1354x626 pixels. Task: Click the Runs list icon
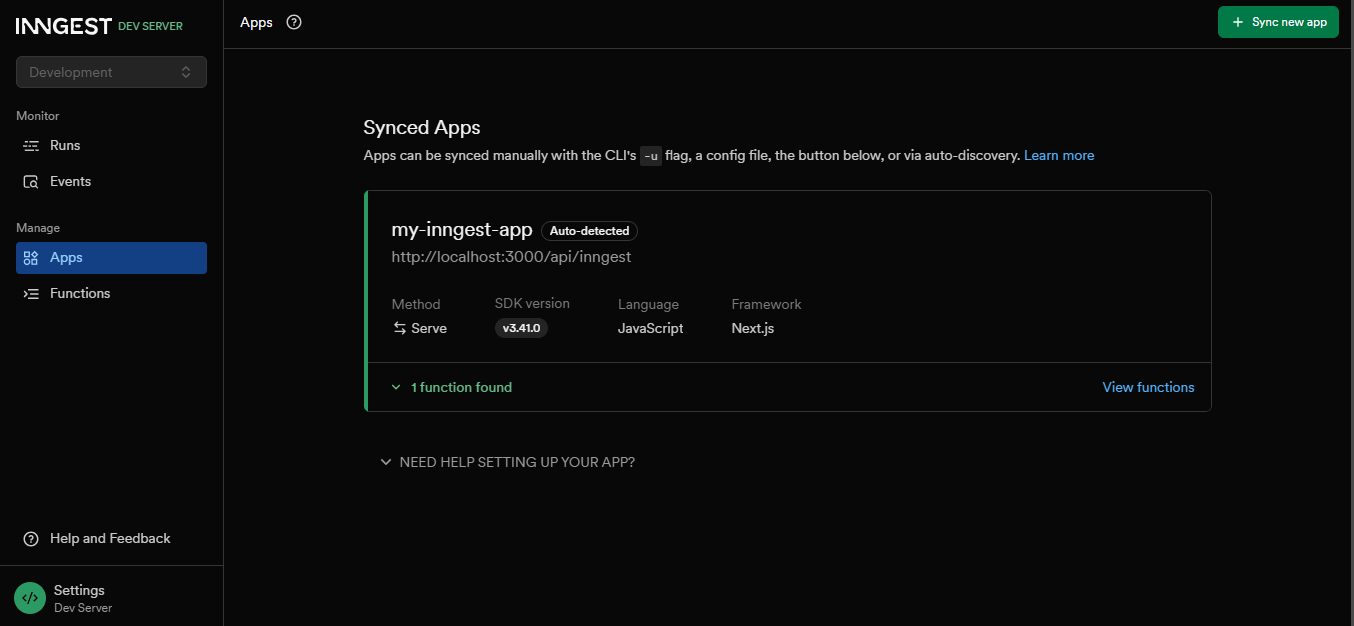pyautogui.click(x=31, y=146)
